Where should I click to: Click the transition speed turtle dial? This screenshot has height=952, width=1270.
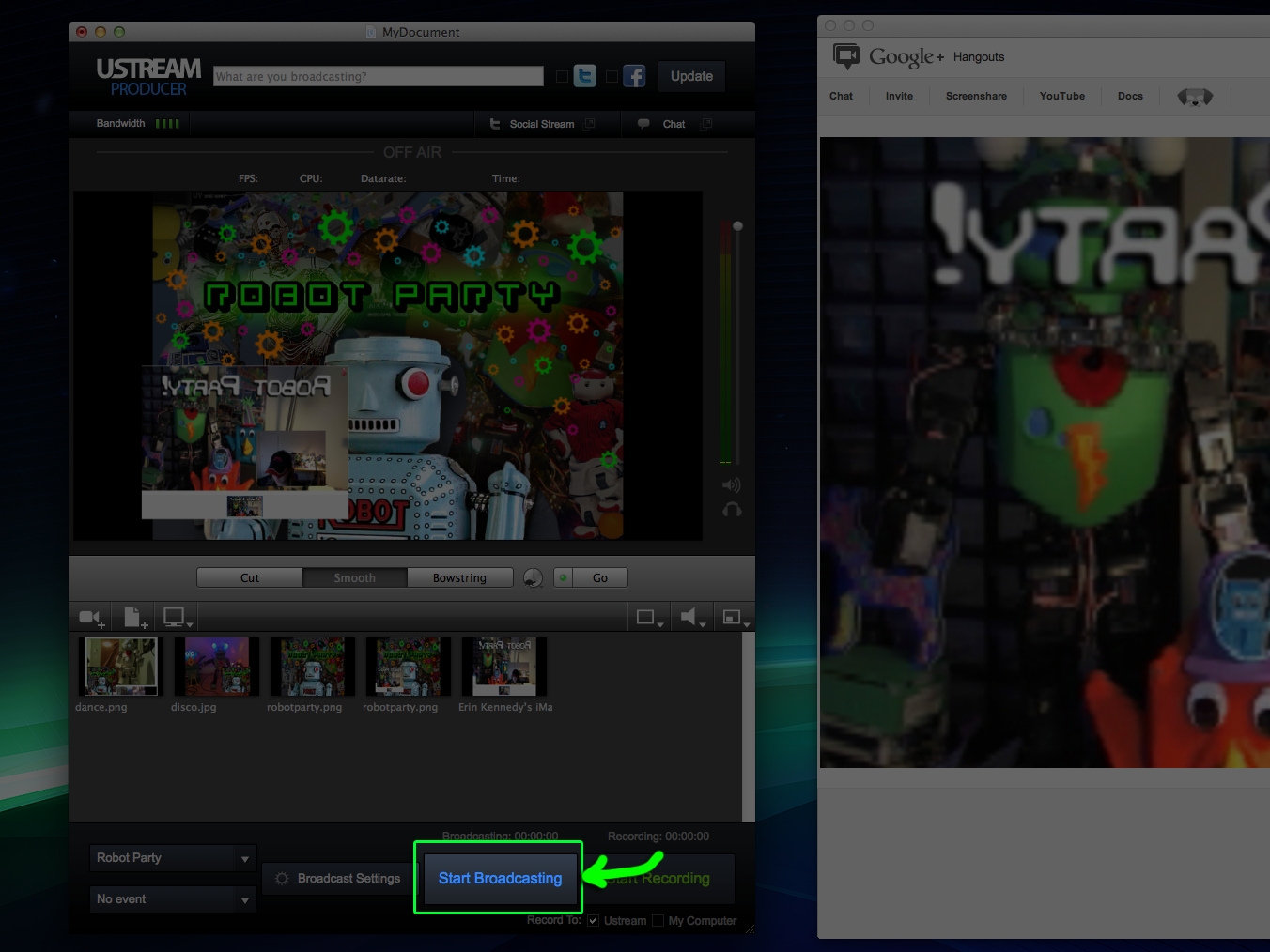pos(533,578)
